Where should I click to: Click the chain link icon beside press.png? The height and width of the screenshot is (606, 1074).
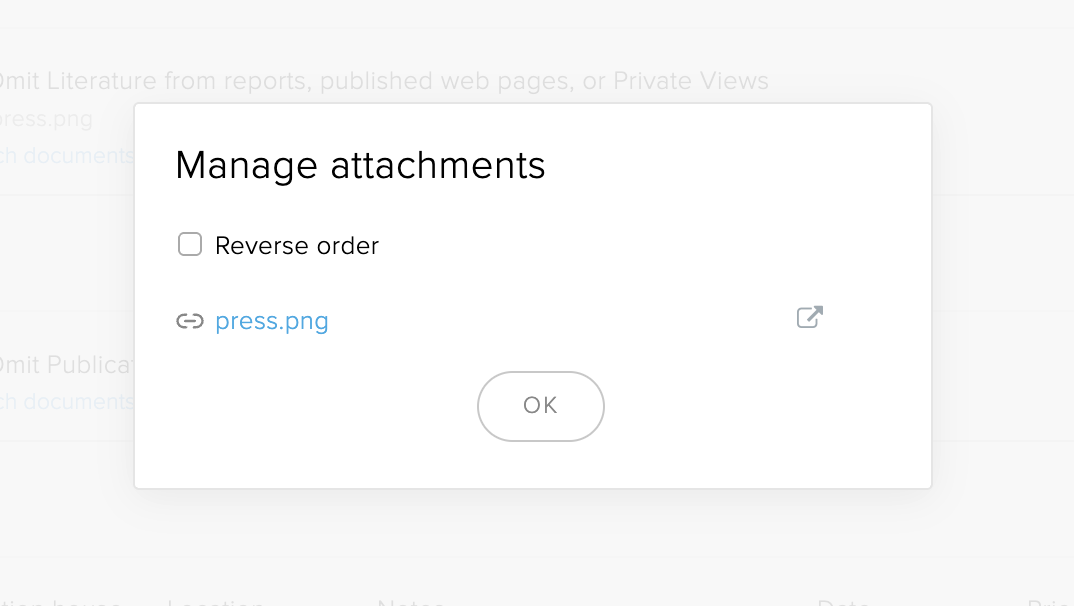[190, 321]
